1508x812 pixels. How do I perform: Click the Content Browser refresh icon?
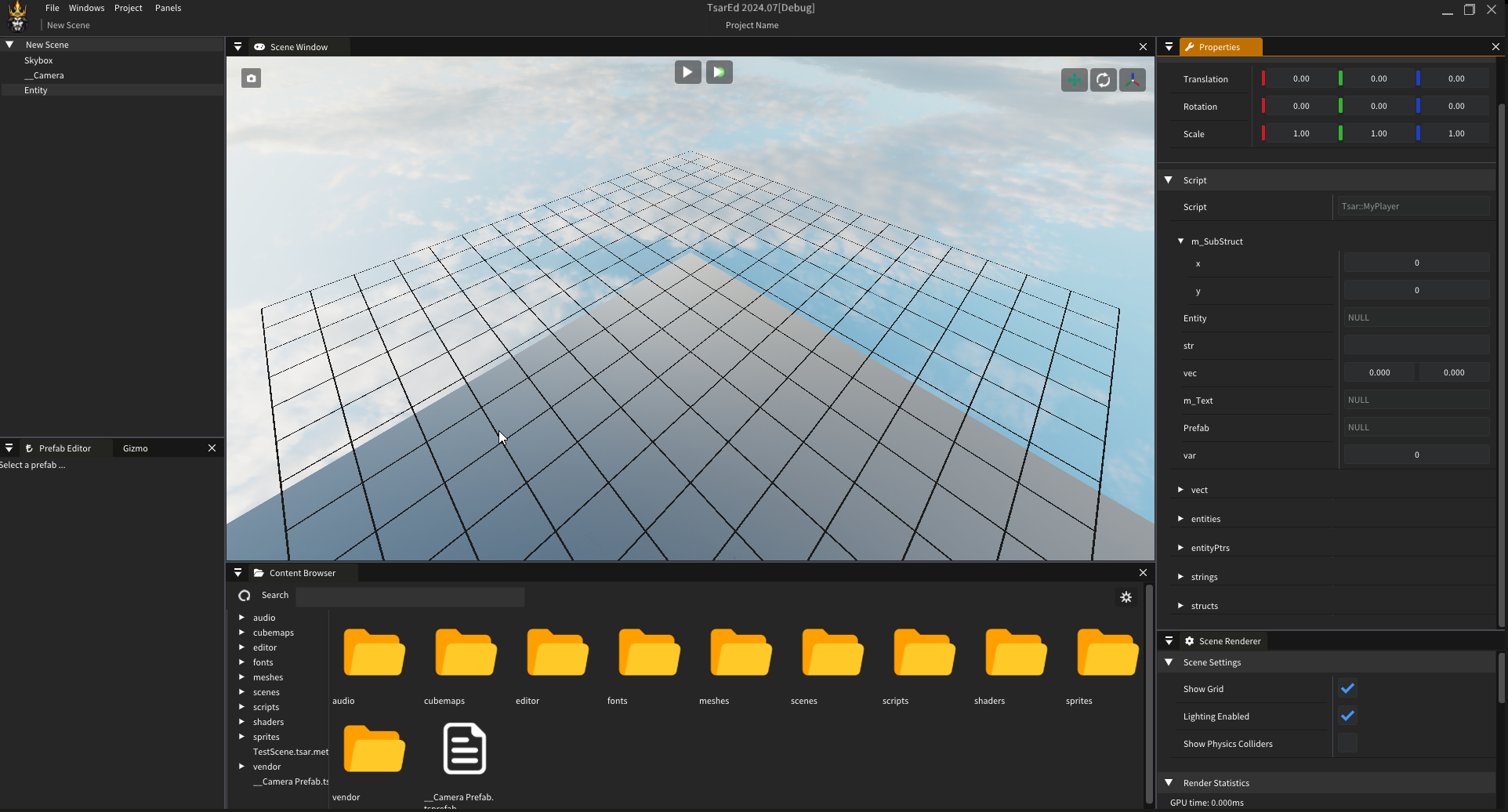245,596
